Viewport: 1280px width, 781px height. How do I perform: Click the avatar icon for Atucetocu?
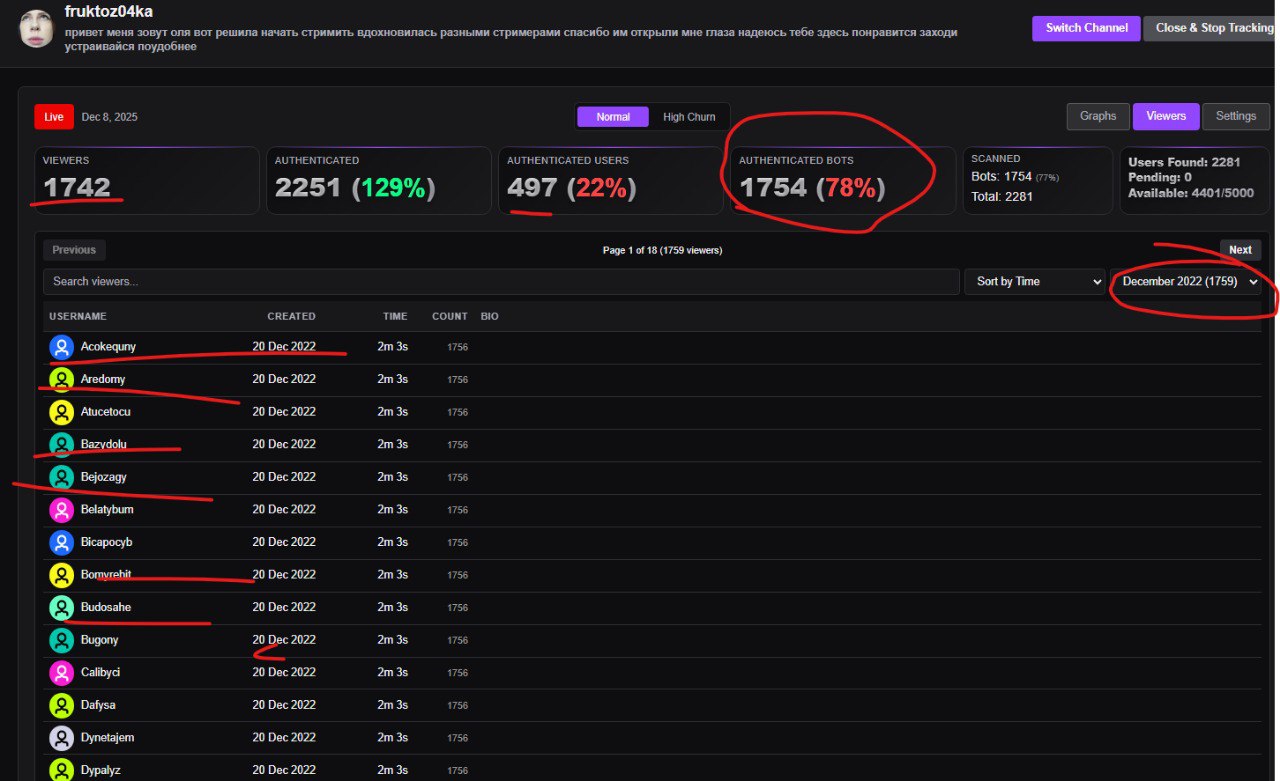62,412
